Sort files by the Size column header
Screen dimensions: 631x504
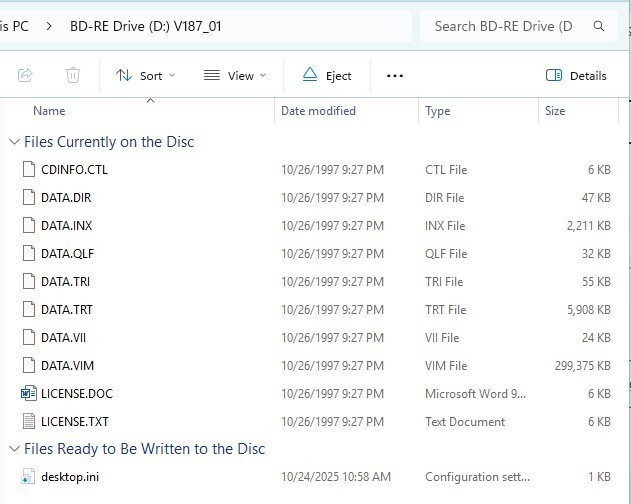coord(555,111)
